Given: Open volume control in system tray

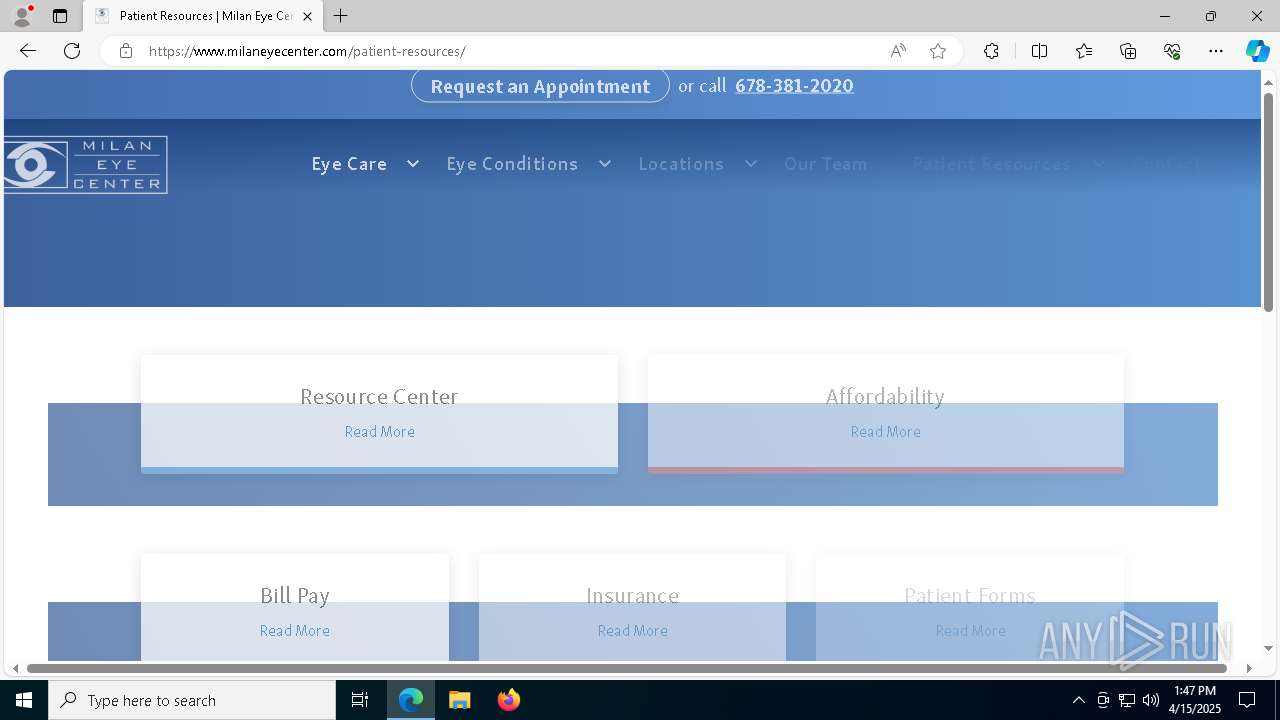Looking at the screenshot, I should click(1150, 700).
